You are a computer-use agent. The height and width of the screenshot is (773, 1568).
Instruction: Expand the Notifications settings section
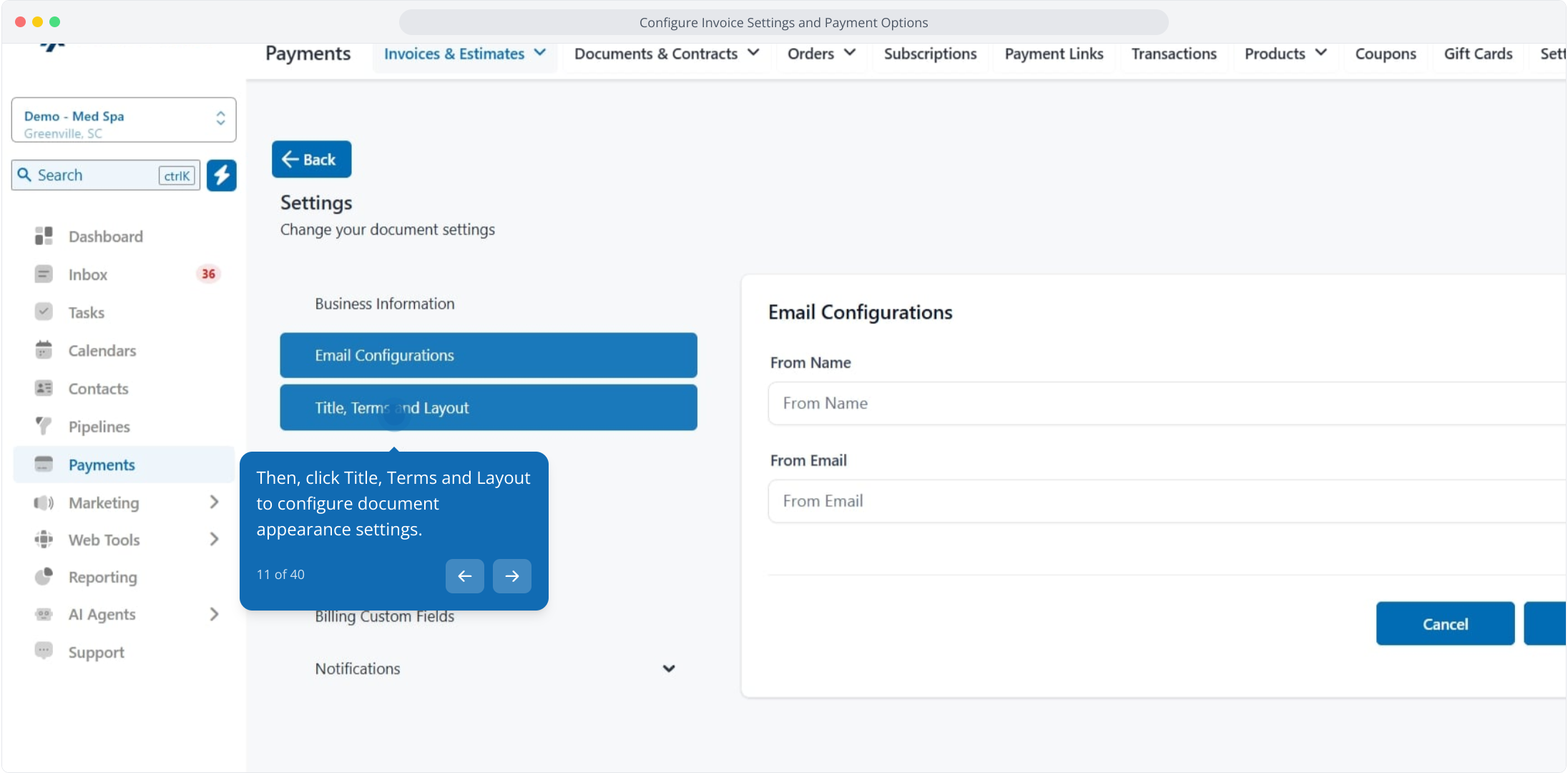pyautogui.click(x=668, y=669)
